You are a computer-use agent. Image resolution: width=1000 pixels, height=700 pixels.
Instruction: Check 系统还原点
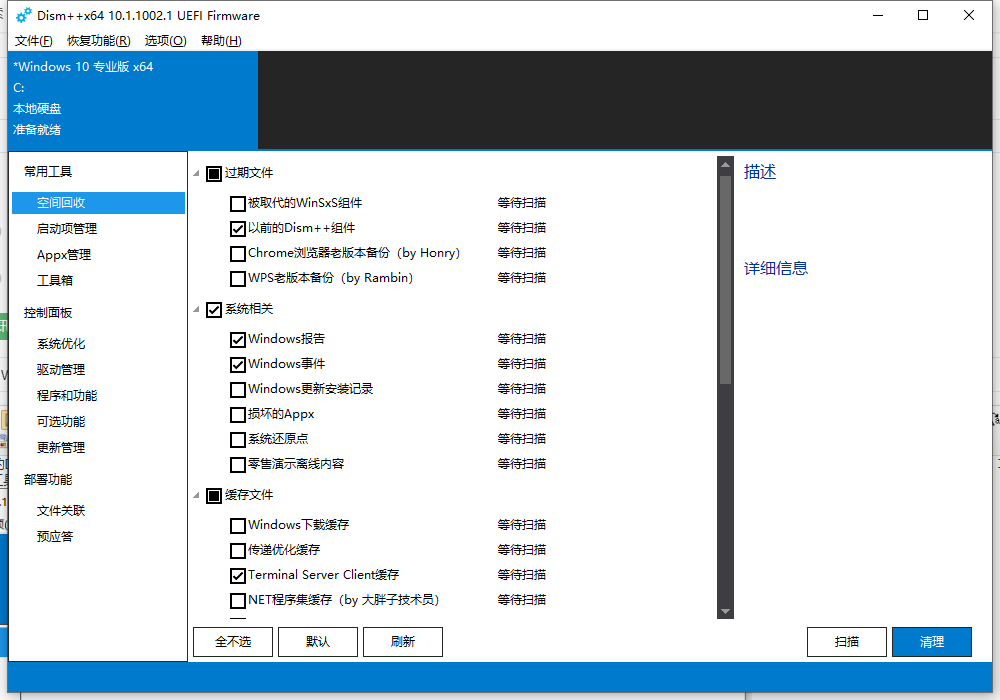click(x=237, y=439)
